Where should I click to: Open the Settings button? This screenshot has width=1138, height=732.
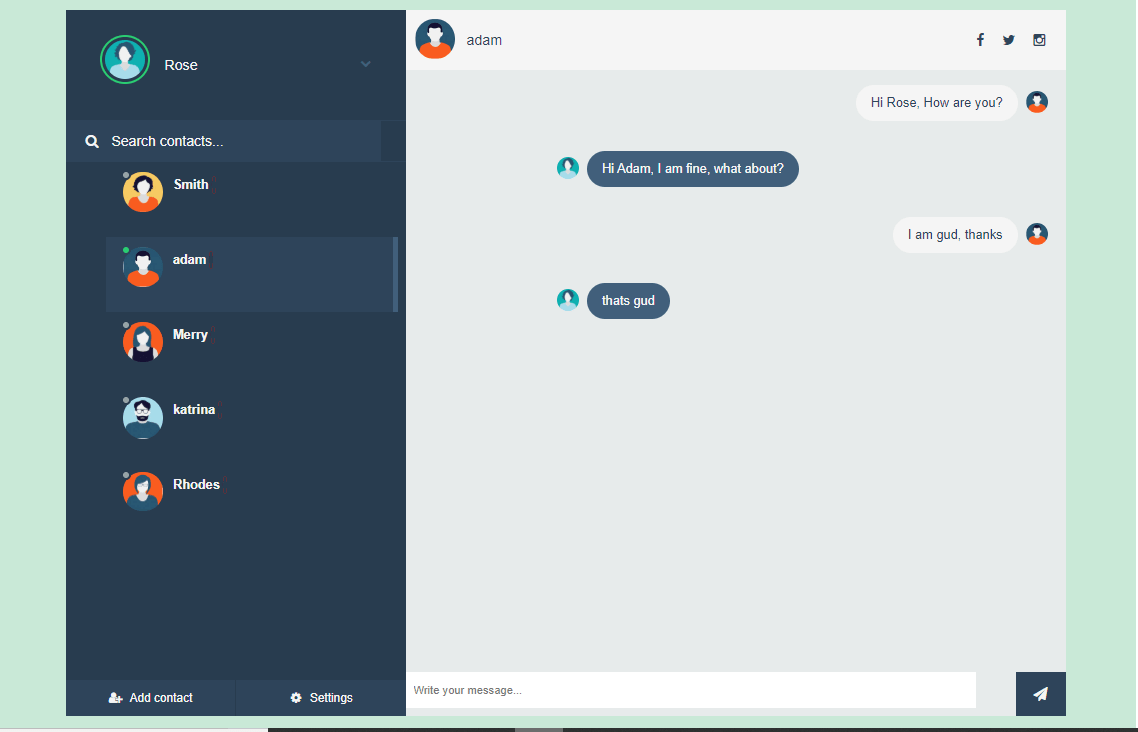321,697
